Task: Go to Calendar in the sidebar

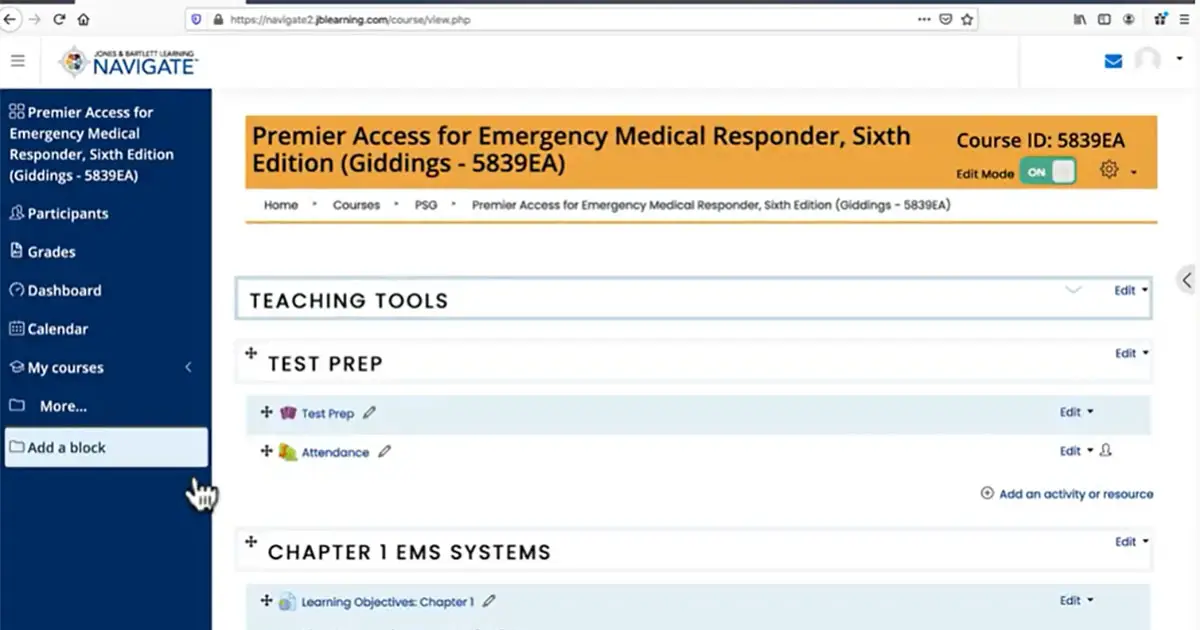Action: click(57, 329)
